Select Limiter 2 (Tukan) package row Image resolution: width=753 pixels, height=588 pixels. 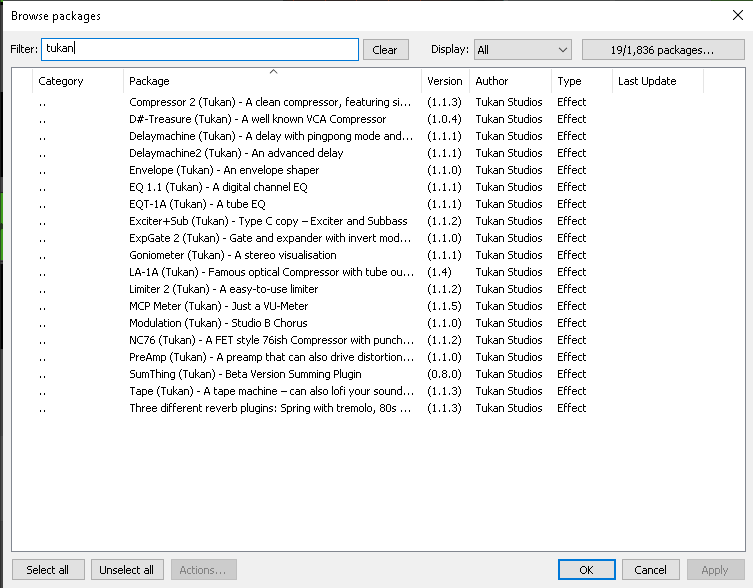pos(378,289)
